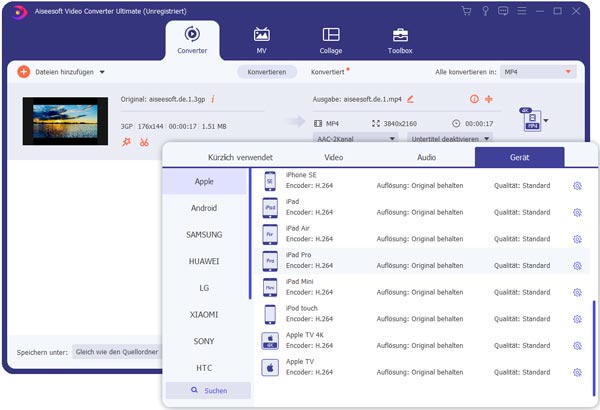Open the MV module
This screenshot has height=410, width=600.
(263, 38)
